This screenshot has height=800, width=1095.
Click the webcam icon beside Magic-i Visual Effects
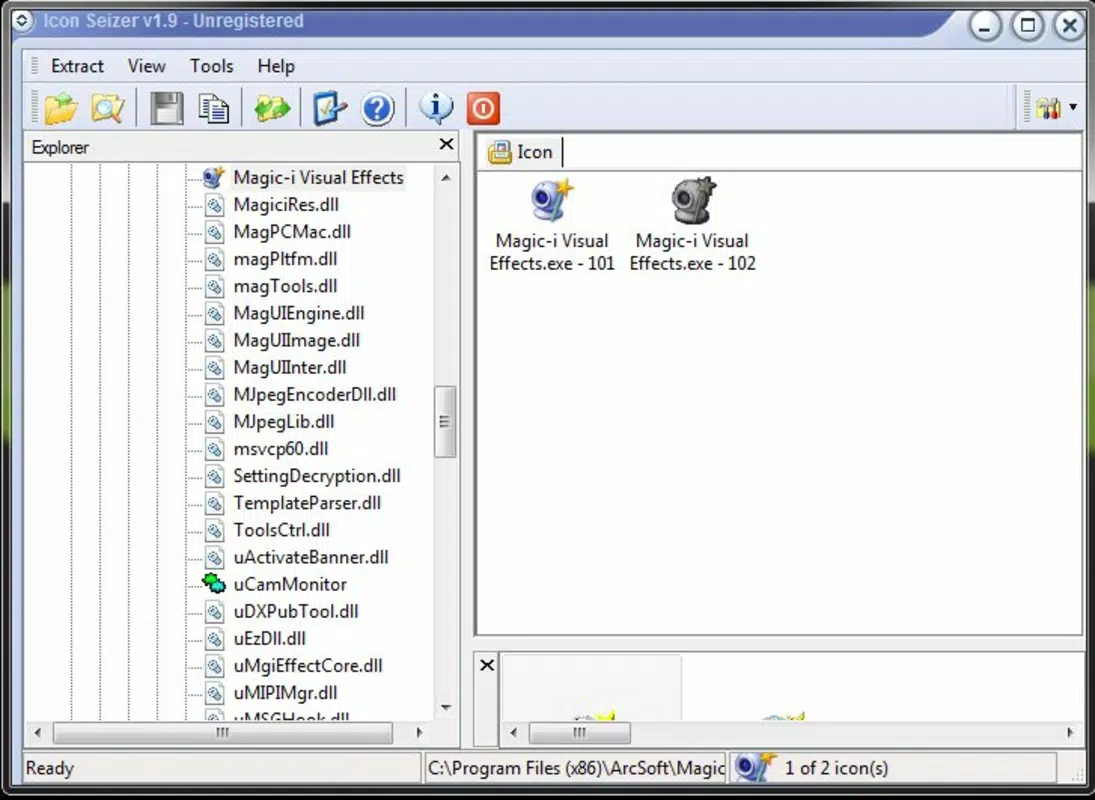[213, 177]
